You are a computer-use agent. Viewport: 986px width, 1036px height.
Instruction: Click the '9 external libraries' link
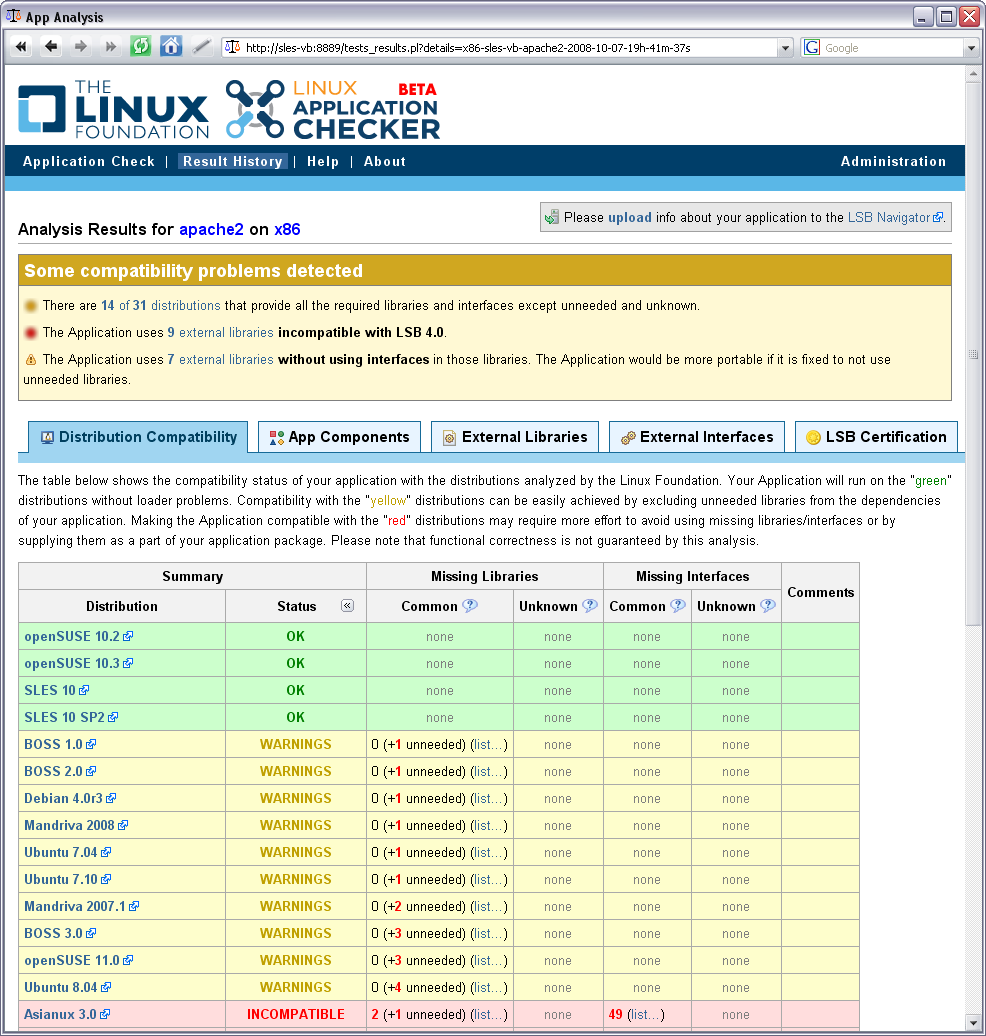220,332
